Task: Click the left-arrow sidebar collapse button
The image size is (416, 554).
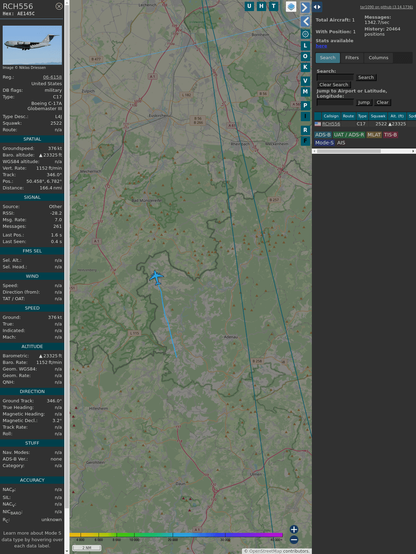Action: pyautogui.click(x=305, y=21)
